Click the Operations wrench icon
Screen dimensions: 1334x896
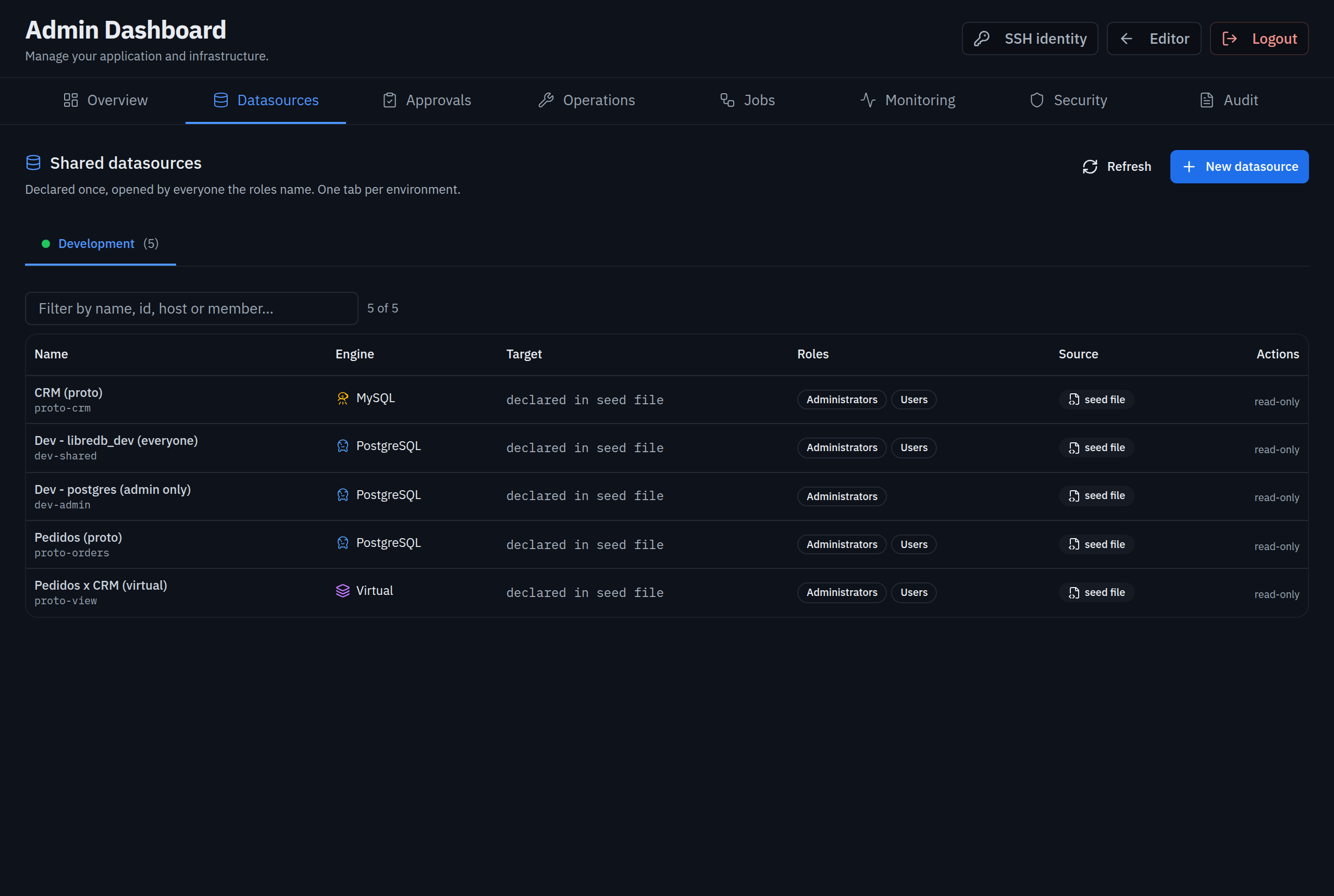tap(547, 101)
